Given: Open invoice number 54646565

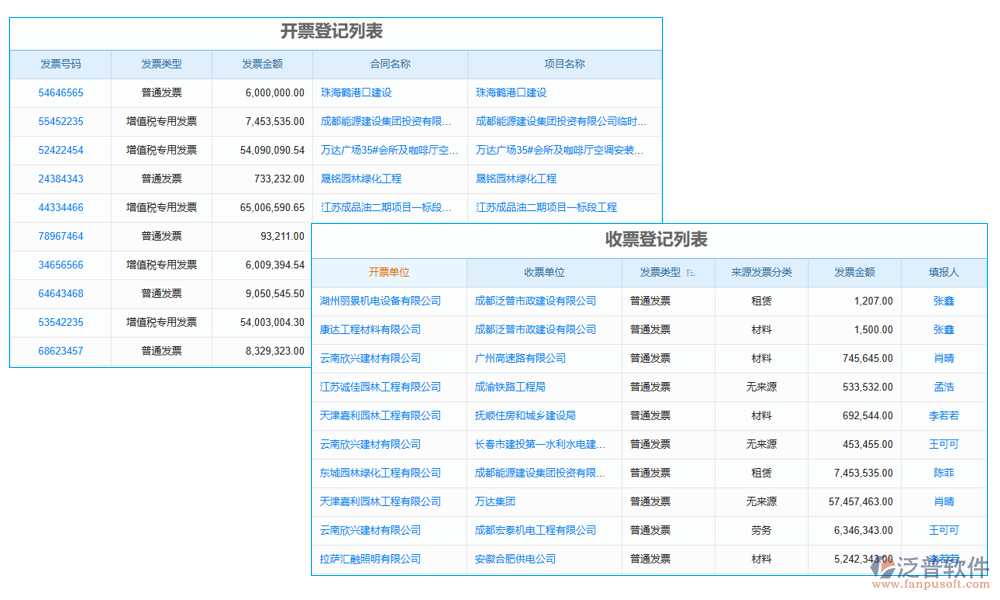Looking at the screenshot, I should 61,93.
